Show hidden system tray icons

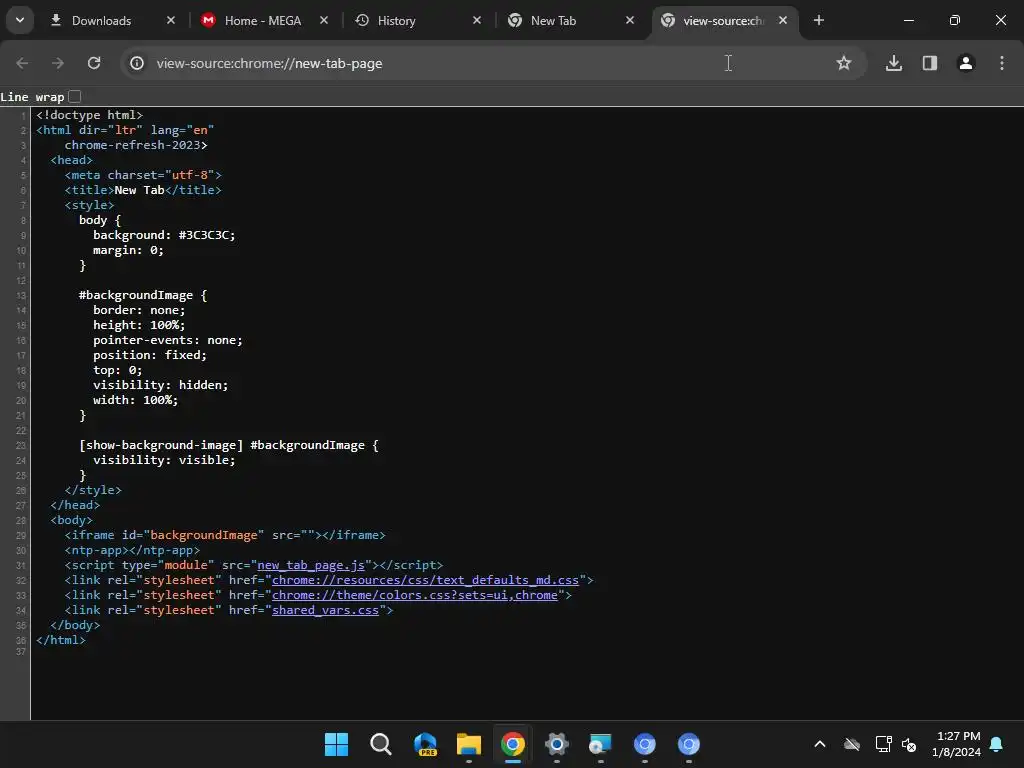820,744
